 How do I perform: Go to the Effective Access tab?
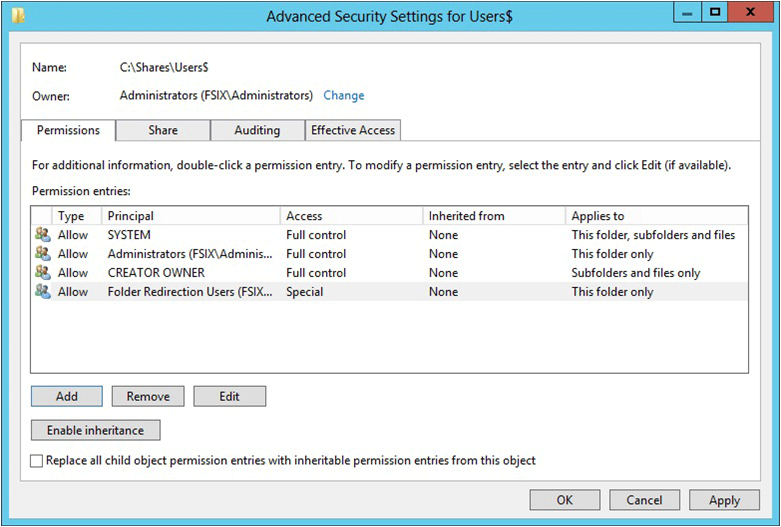[353, 131]
